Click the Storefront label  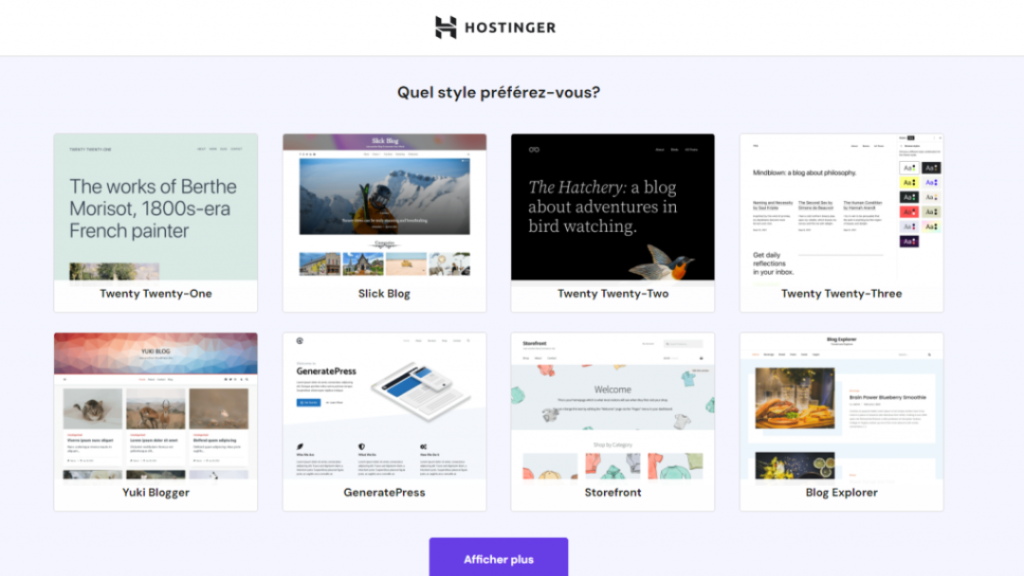tap(613, 492)
